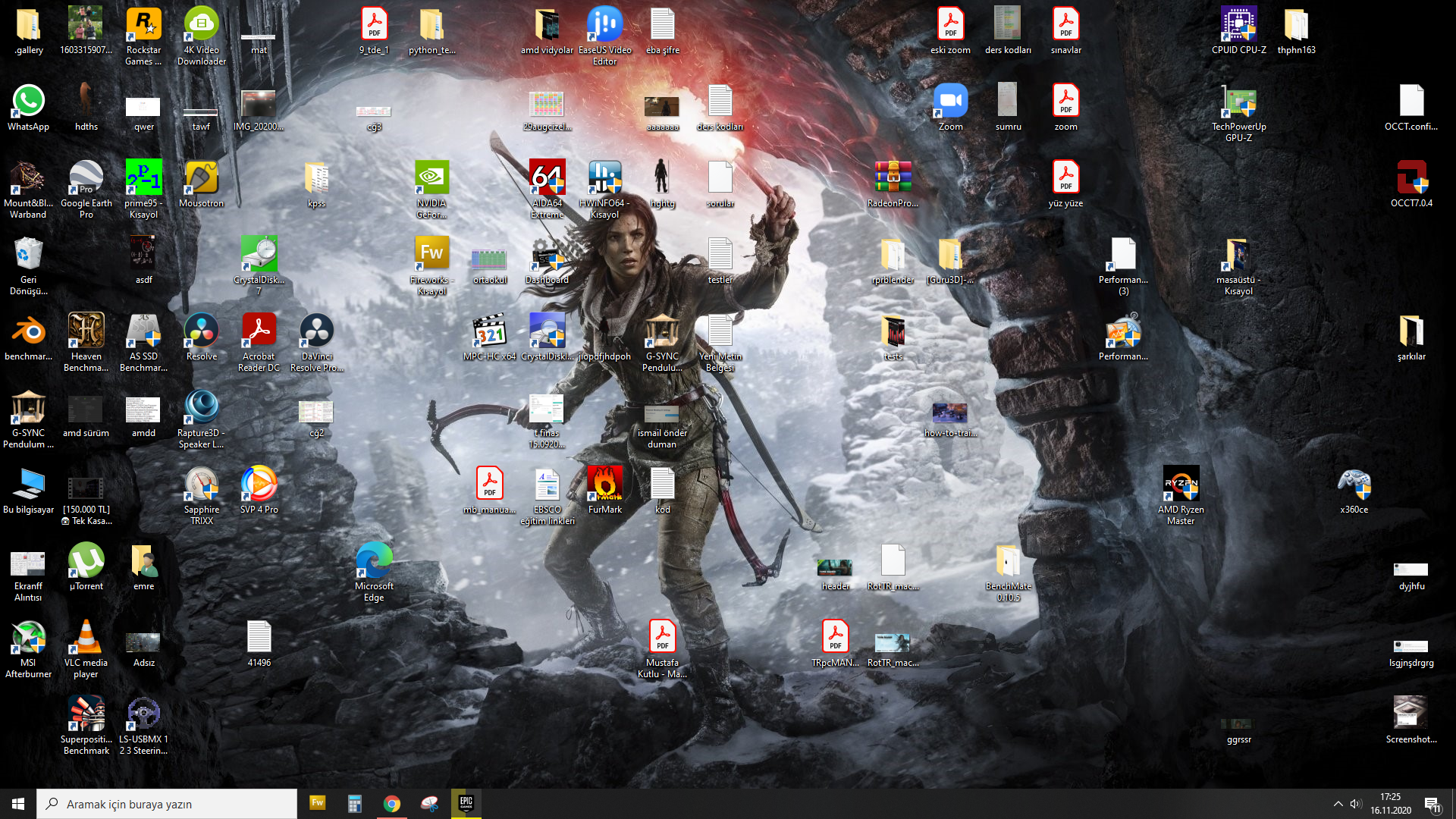Open Heaven Benchmark shortcut

[x=86, y=343]
